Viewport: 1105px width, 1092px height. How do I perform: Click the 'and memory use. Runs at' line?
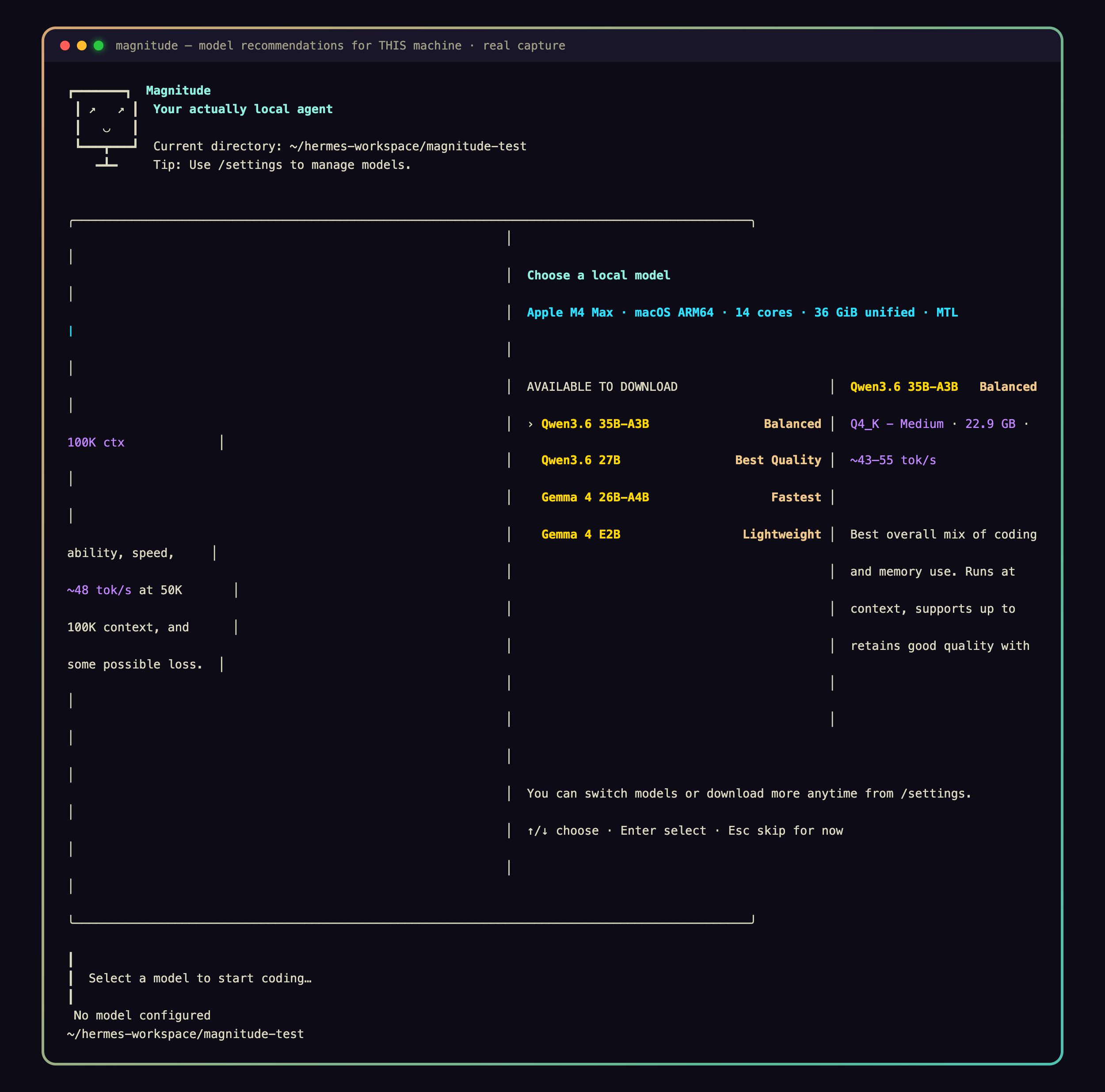[932, 572]
